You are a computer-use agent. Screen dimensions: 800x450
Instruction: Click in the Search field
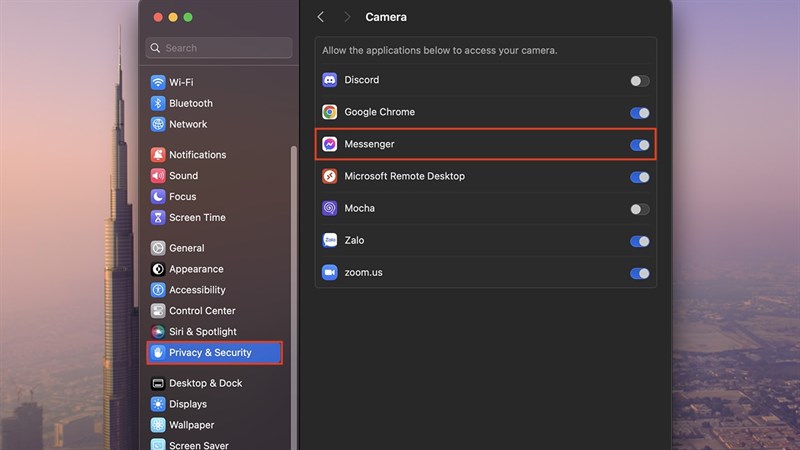[219, 48]
